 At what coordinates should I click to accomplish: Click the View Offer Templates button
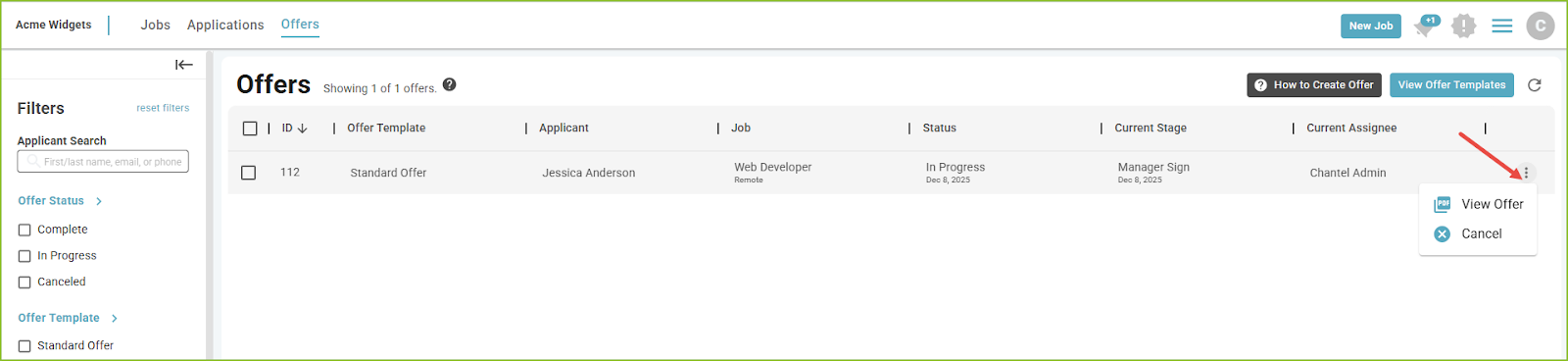point(1451,85)
